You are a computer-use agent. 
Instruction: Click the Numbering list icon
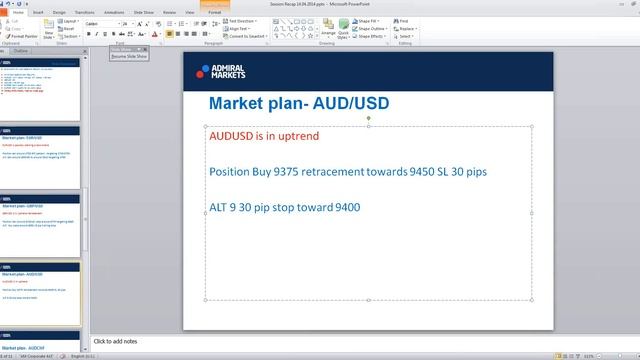click(182, 24)
